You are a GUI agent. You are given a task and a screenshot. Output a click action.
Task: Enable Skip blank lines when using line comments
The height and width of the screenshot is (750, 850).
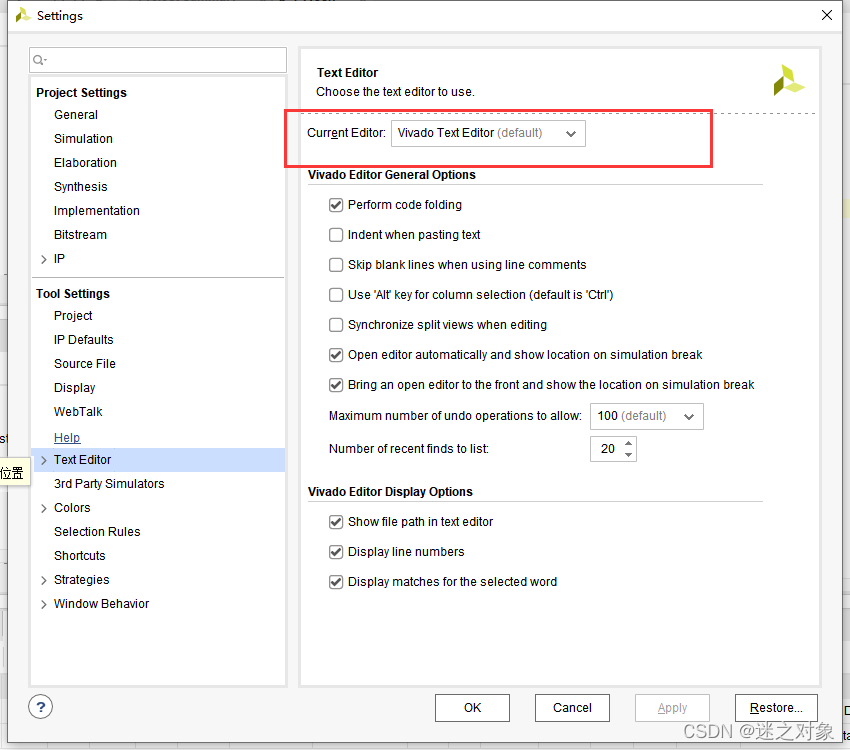pos(336,264)
